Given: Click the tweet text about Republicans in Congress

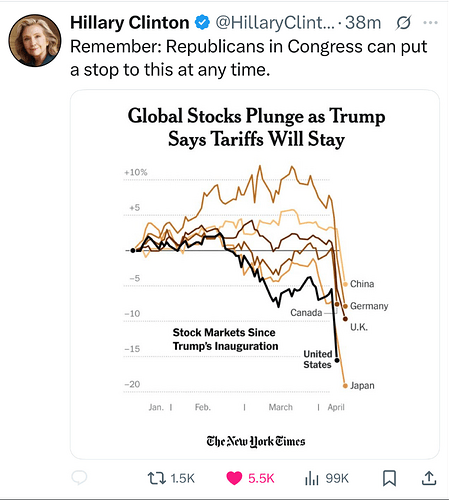Looking at the screenshot, I should [x=249, y=58].
